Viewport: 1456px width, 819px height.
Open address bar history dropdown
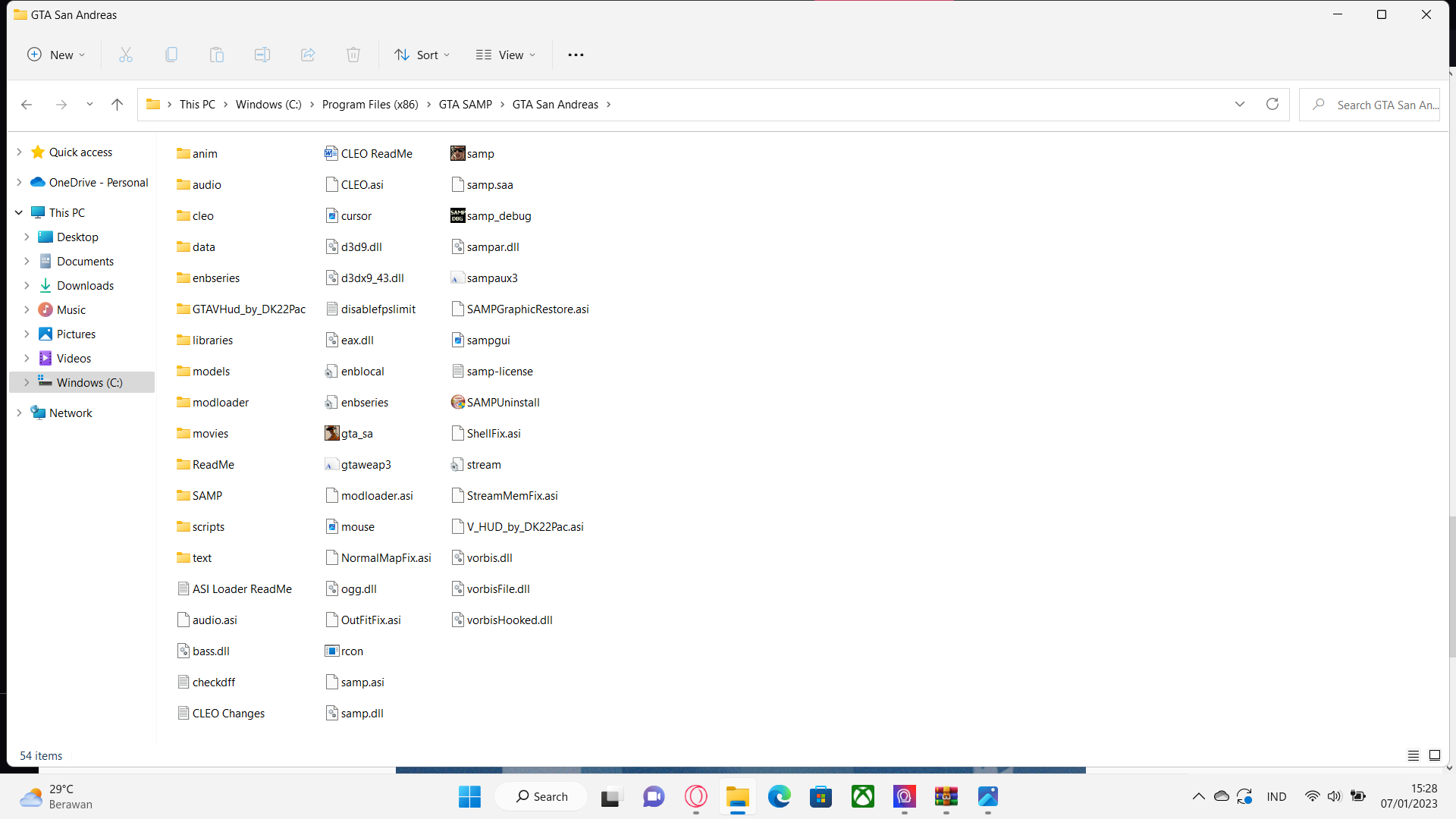click(1240, 104)
